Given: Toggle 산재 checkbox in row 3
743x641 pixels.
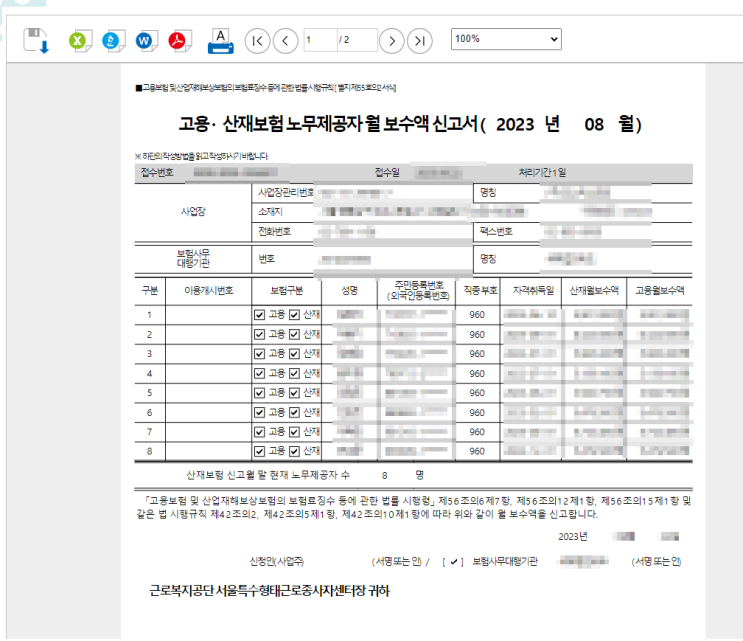Looking at the screenshot, I should [294, 354].
